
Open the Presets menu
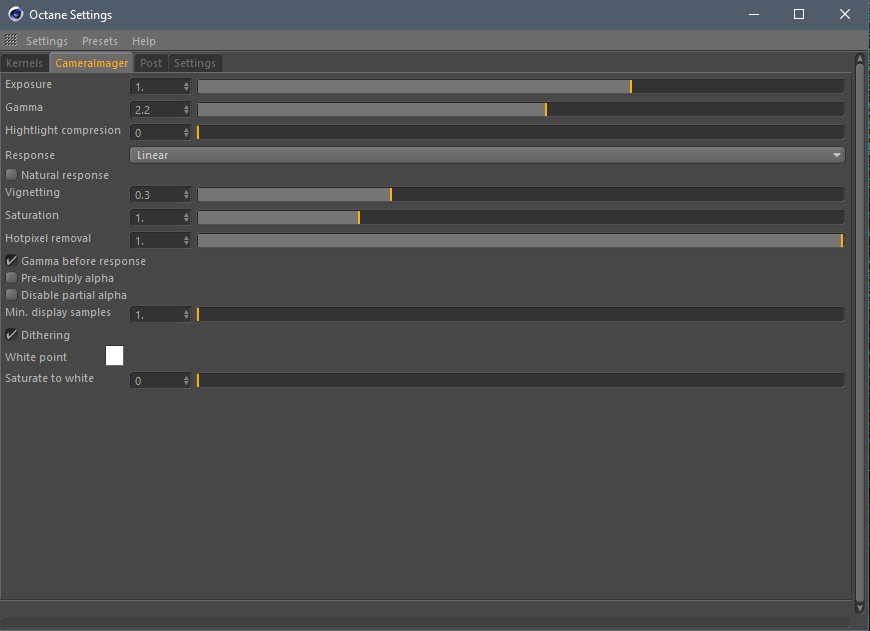click(100, 41)
